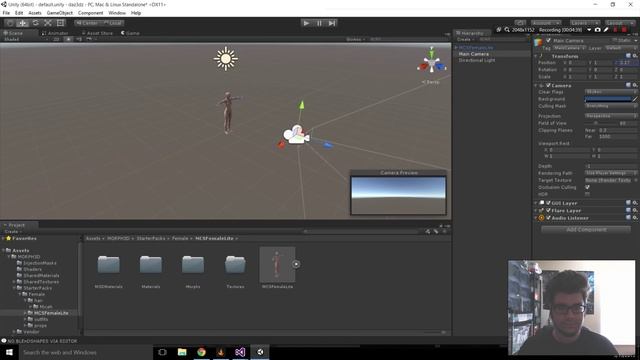Select the Rotate tool in toolbar
This screenshot has height=360, width=640.
click(36, 23)
